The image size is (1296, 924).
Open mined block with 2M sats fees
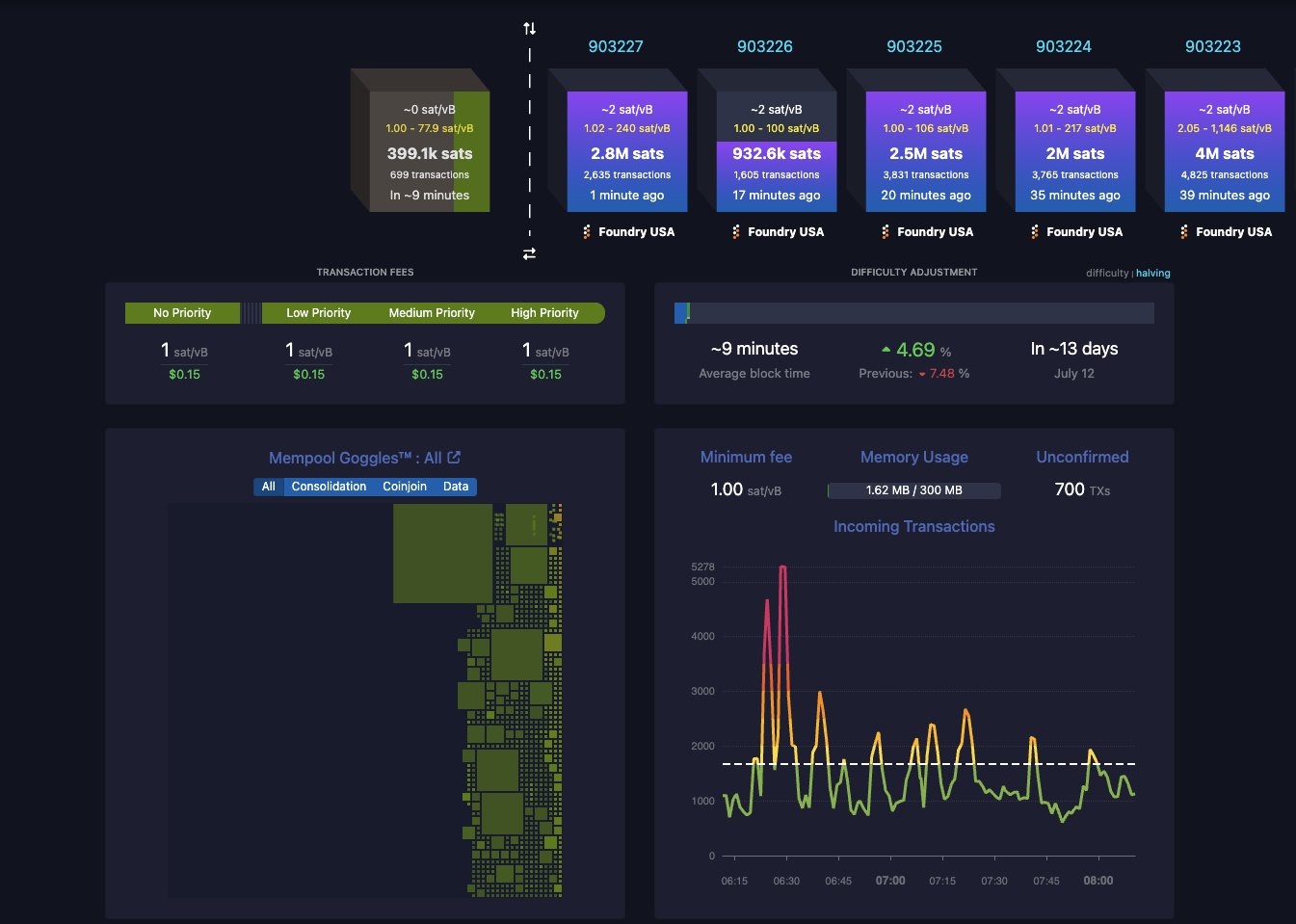(1075, 151)
